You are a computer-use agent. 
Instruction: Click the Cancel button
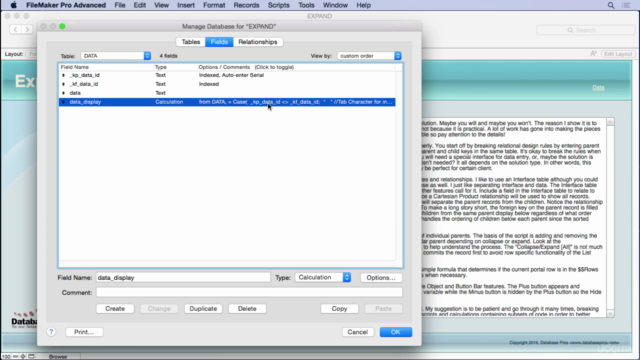pyautogui.click(x=358, y=332)
